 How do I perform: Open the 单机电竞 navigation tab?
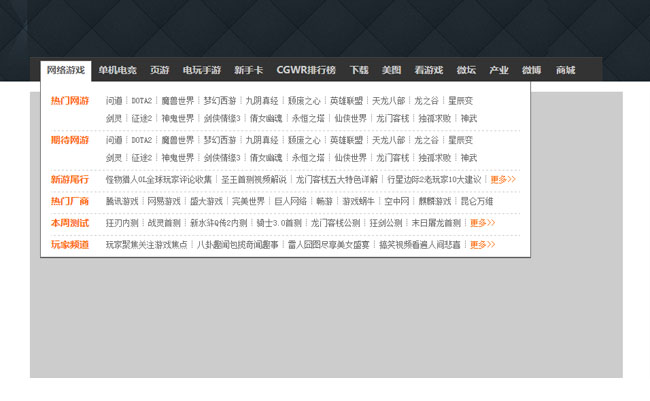click(117, 70)
